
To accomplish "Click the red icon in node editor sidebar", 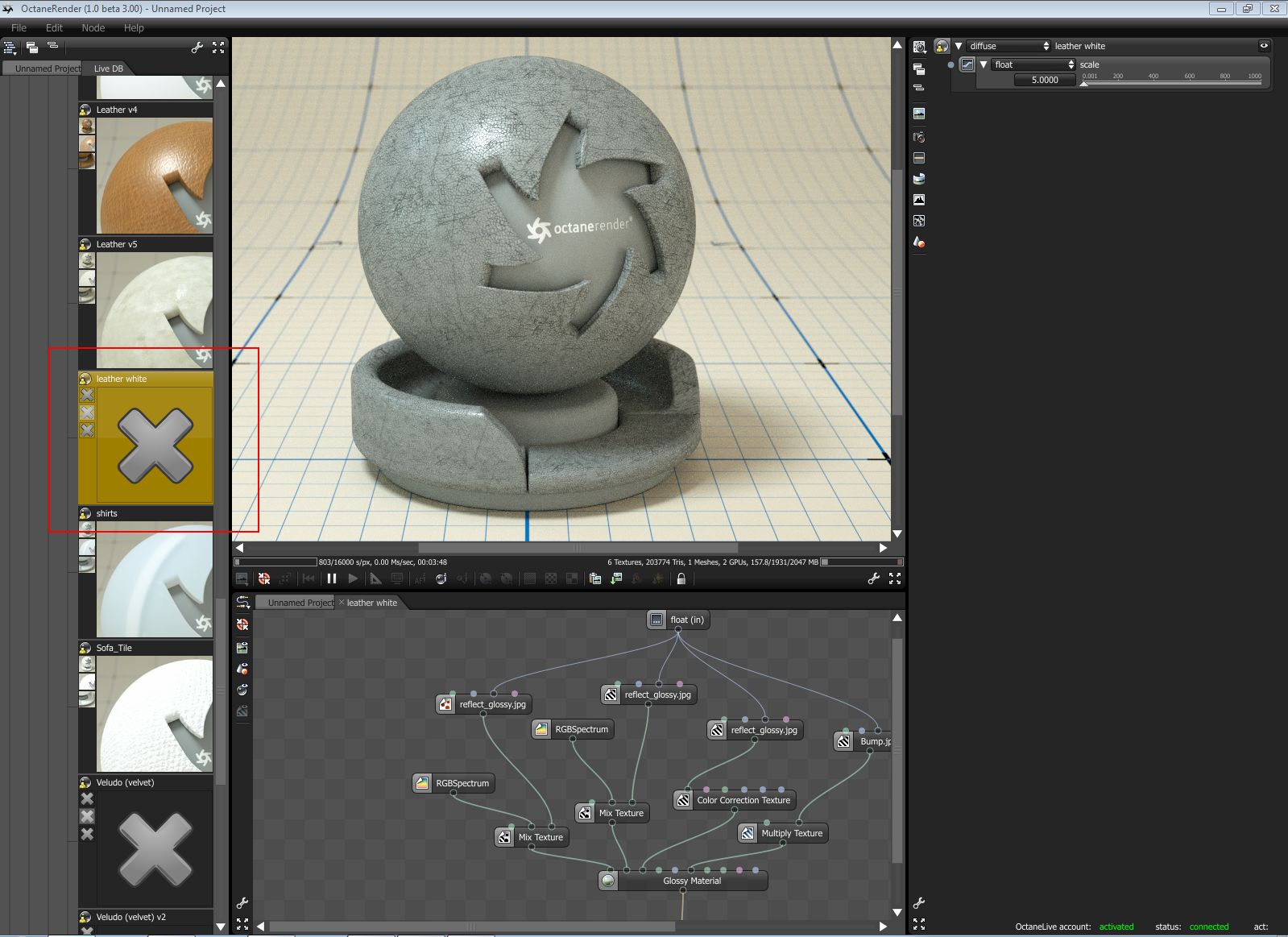I will click(x=242, y=624).
